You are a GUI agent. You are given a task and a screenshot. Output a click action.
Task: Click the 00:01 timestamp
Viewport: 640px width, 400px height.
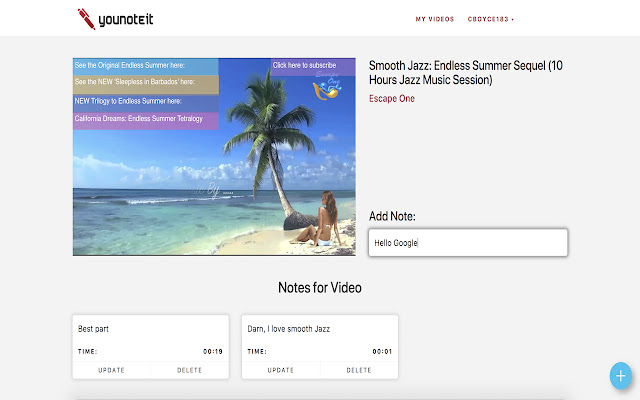click(382, 351)
